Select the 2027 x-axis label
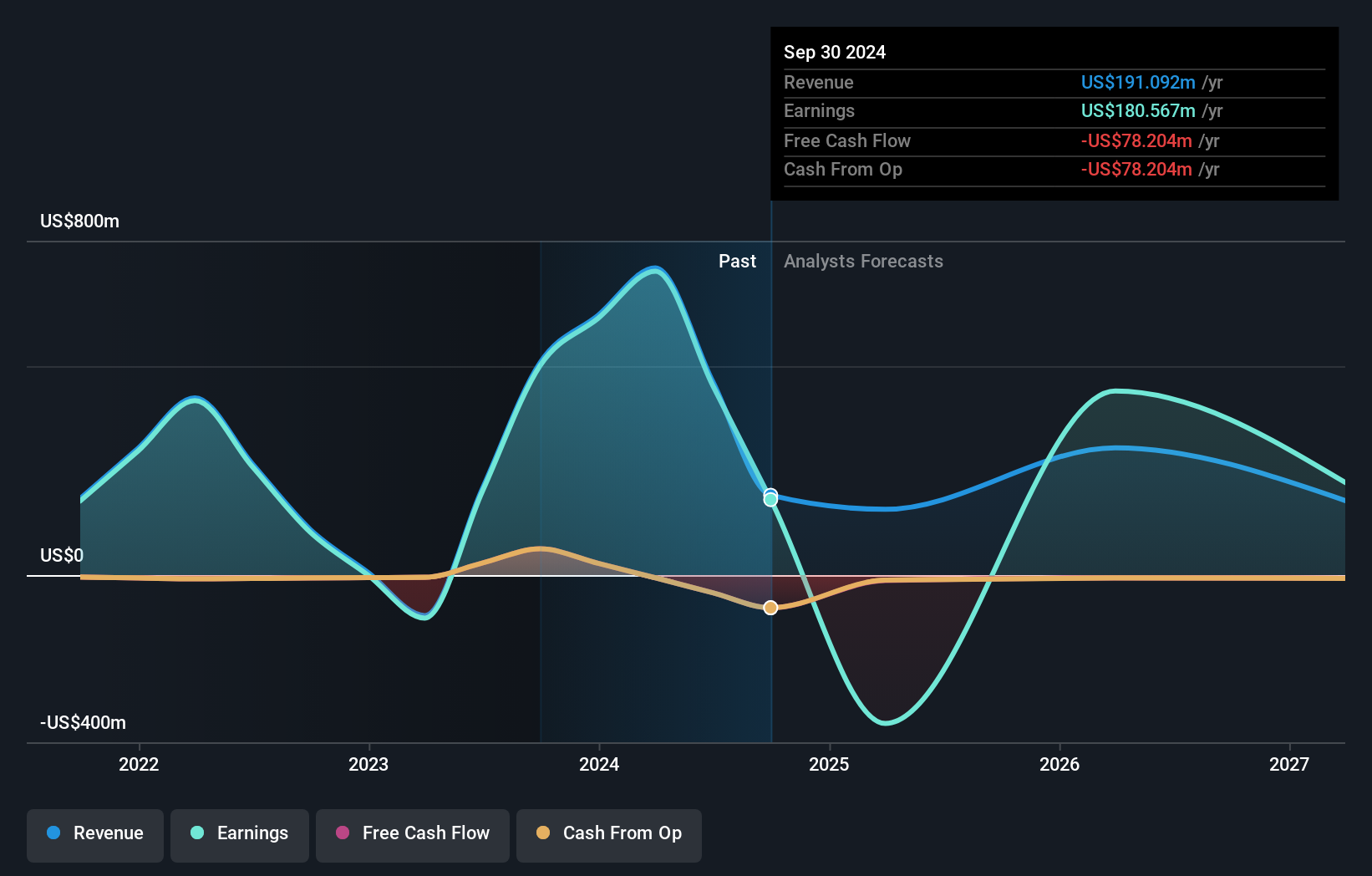Screen dimensions: 1372x876 point(1289,764)
